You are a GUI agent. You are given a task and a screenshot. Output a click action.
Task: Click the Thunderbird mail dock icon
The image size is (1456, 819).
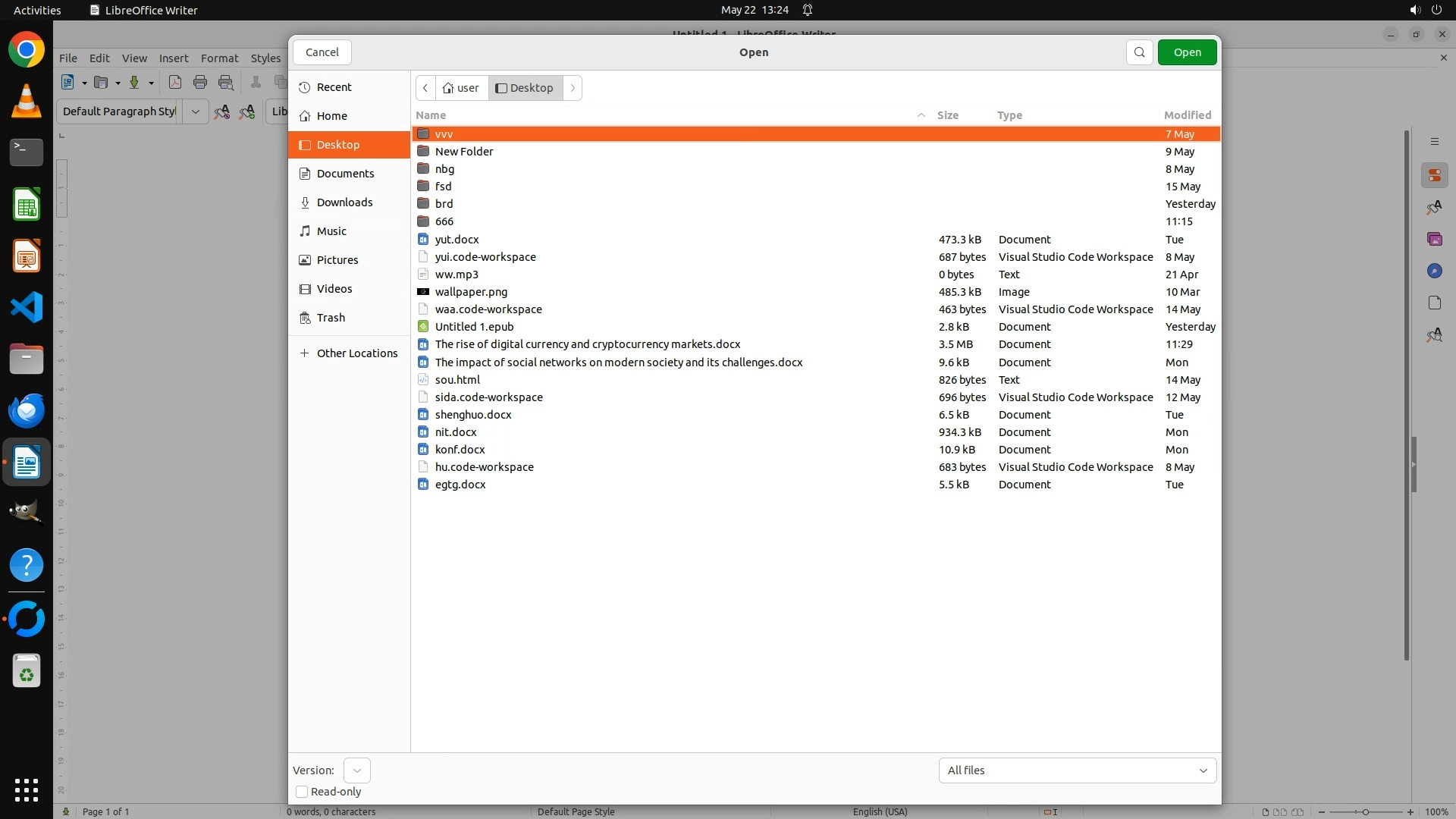(27, 410)
